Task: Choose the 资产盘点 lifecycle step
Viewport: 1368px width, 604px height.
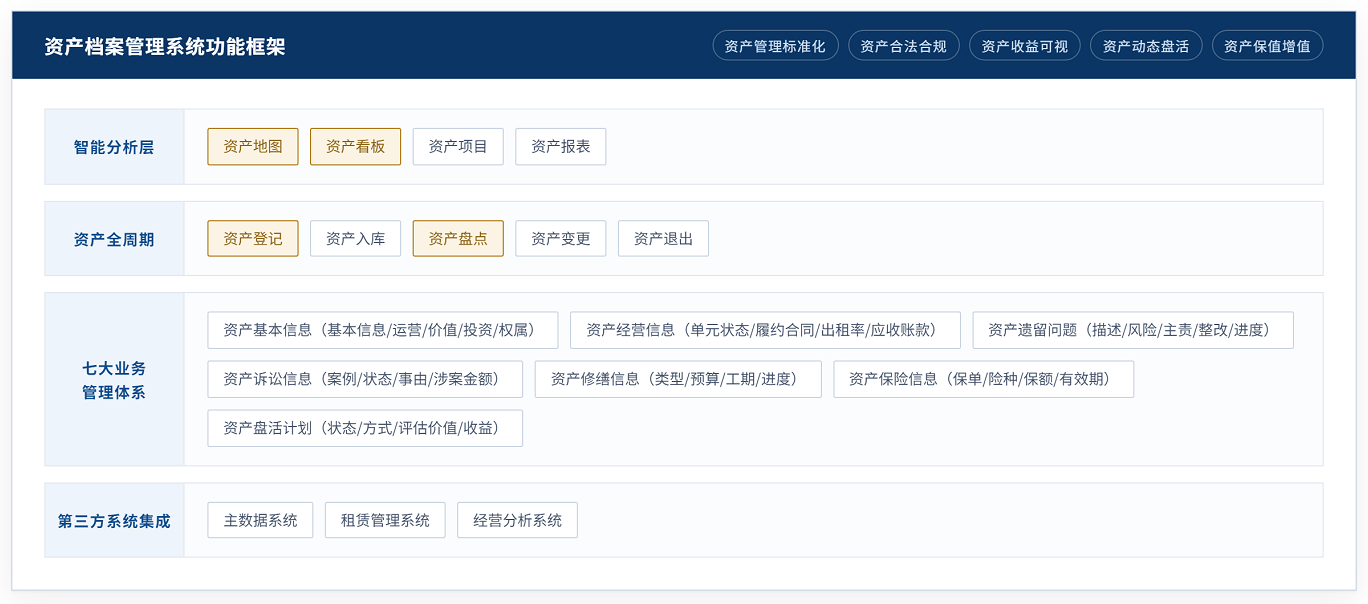Action: pyautogui.click(x=458, y=239)
